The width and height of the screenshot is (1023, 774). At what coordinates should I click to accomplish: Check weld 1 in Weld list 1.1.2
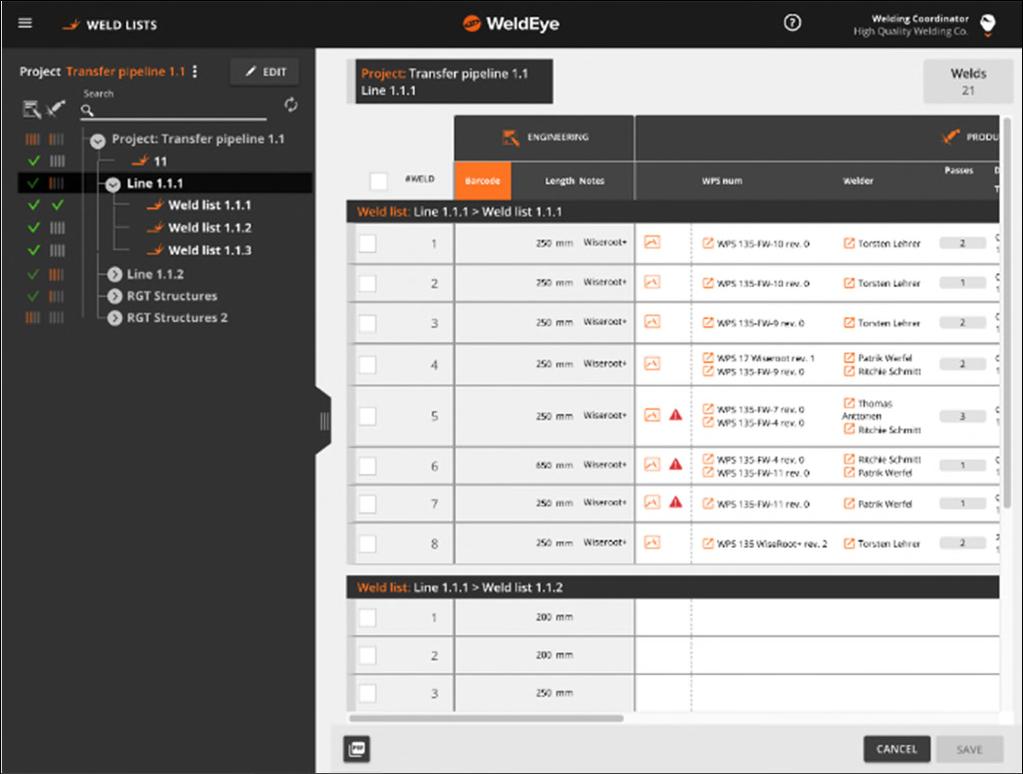[367, 617]
